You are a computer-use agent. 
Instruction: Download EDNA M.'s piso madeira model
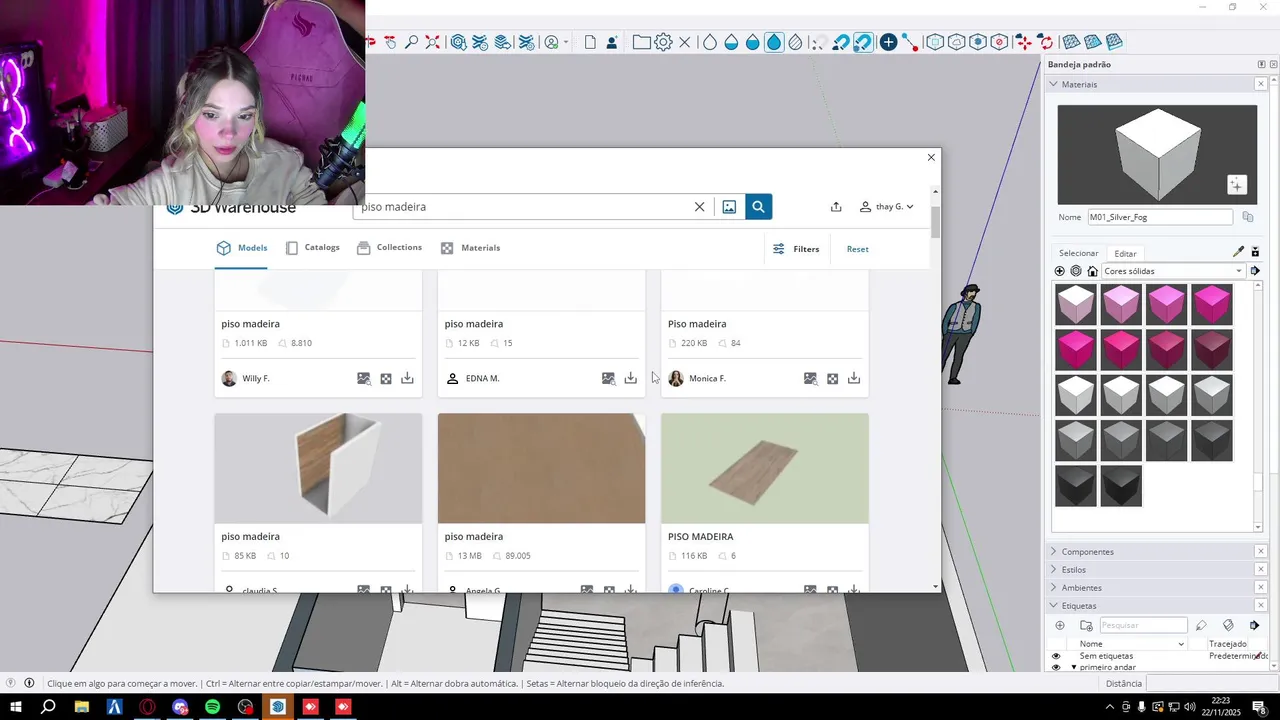point(630,378)
